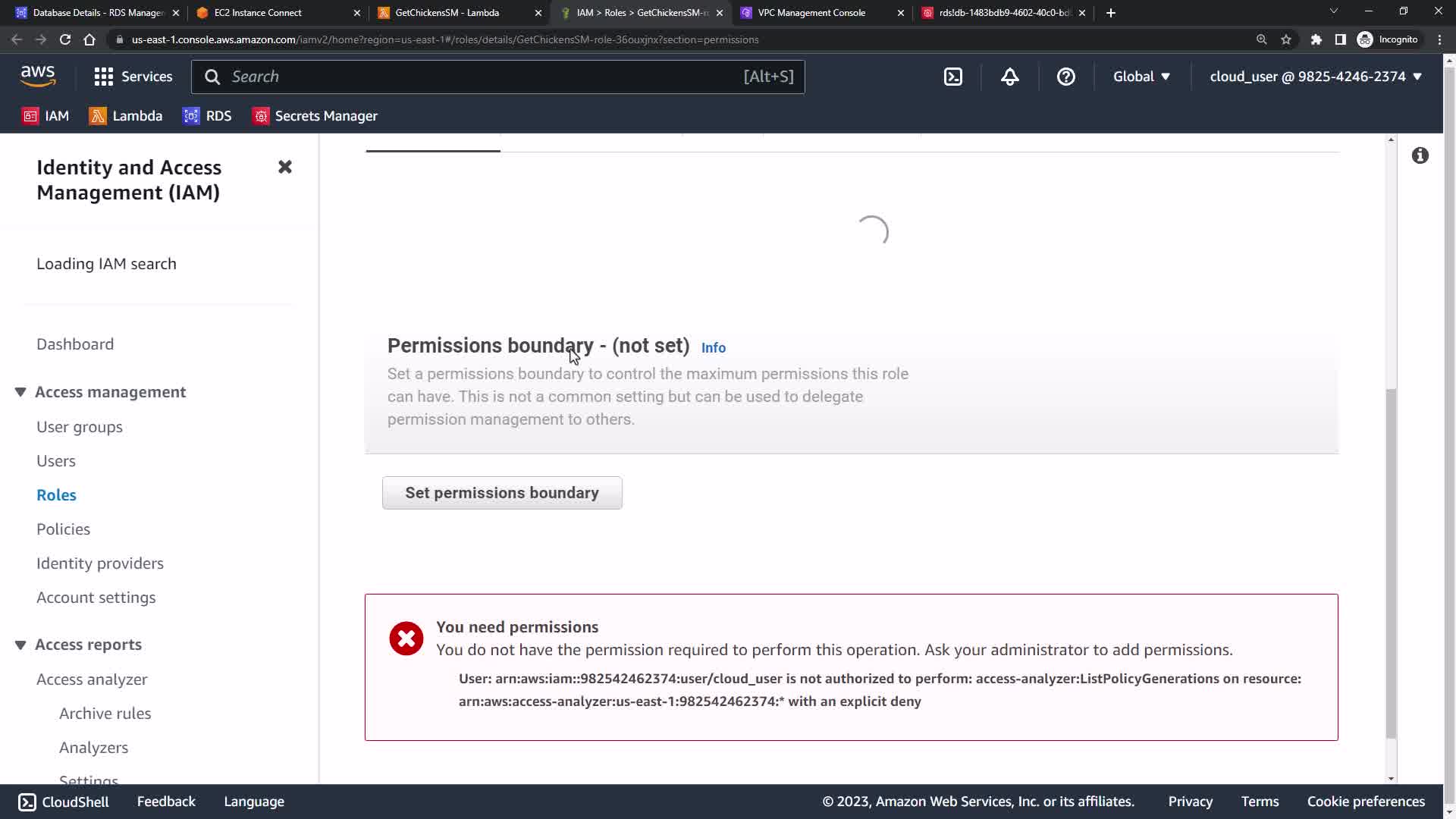Open the Info link beside Permissions boundary
This screenshot has height=819, width=1456.
713,347
